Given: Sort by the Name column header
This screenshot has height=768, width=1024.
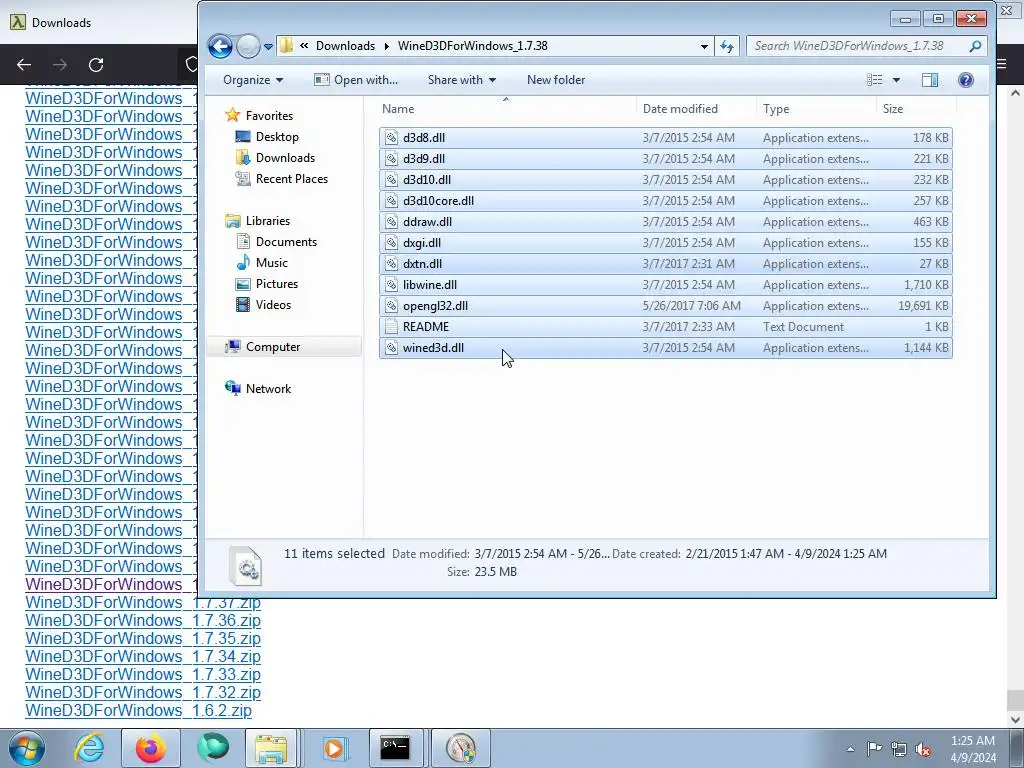Looking at the screenshot, I should tap(506, 109).
